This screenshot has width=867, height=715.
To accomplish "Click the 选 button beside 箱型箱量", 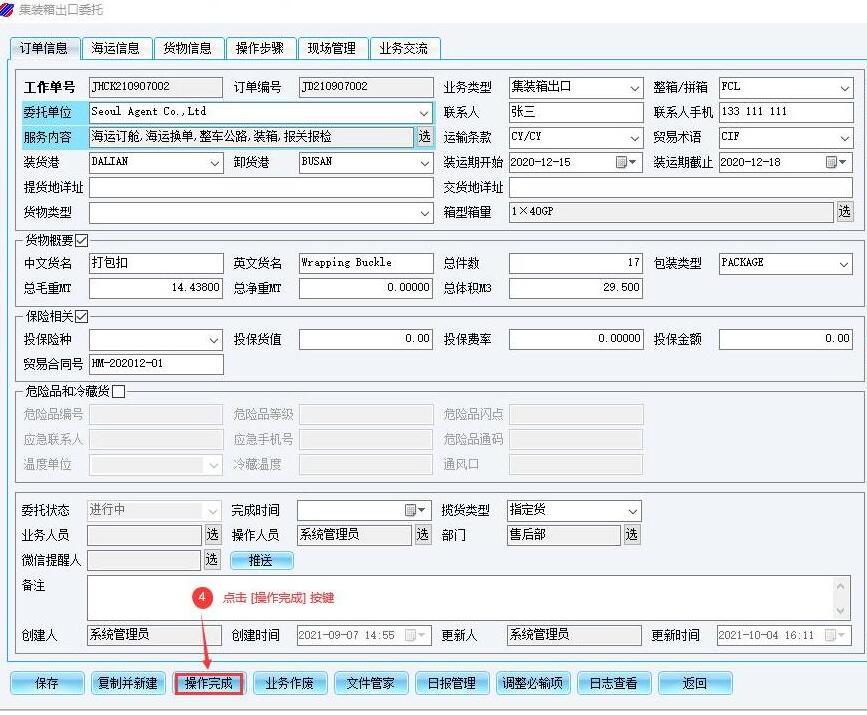I will click(x=845, y=212).
